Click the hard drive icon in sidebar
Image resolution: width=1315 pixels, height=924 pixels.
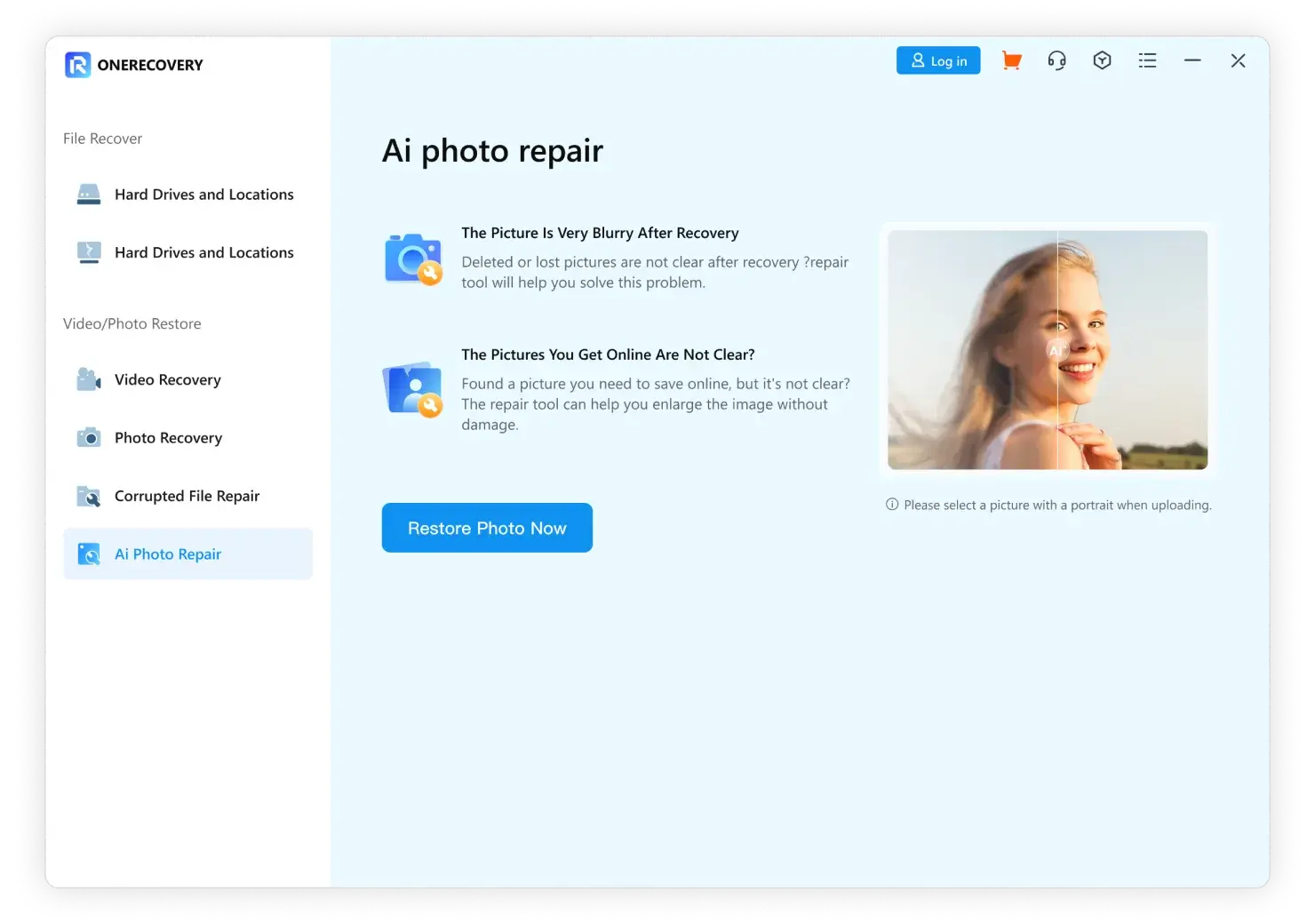89,195
